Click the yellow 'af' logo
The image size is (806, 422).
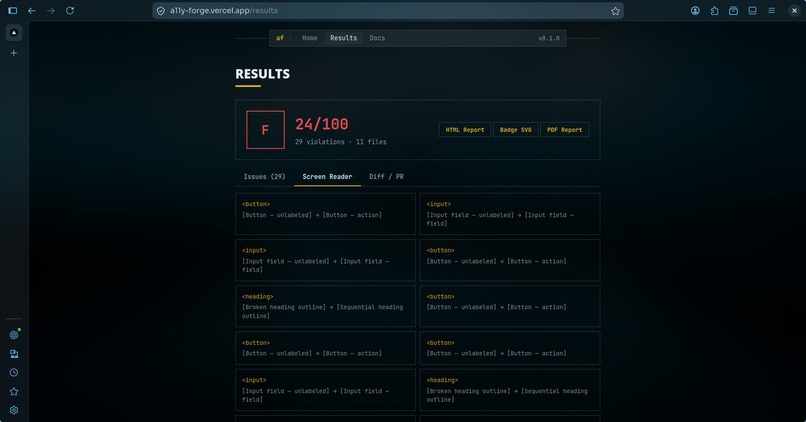click(280, 38)
